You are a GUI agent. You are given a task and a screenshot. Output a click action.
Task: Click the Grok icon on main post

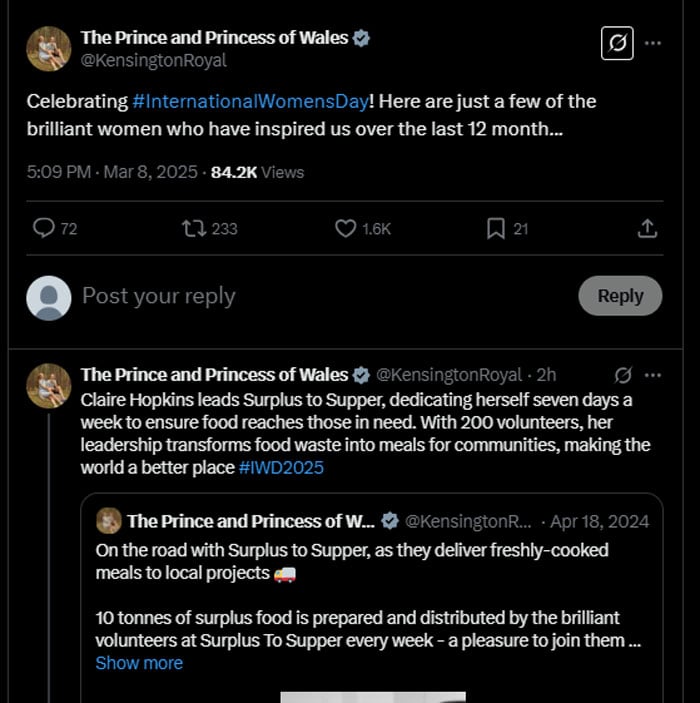point(618,44)
